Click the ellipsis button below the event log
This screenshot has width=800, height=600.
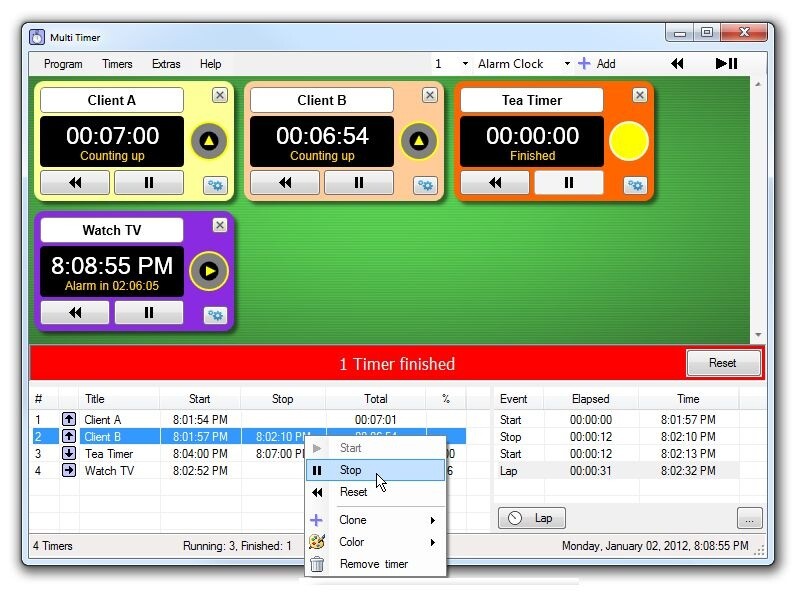(x=749, y=516)
